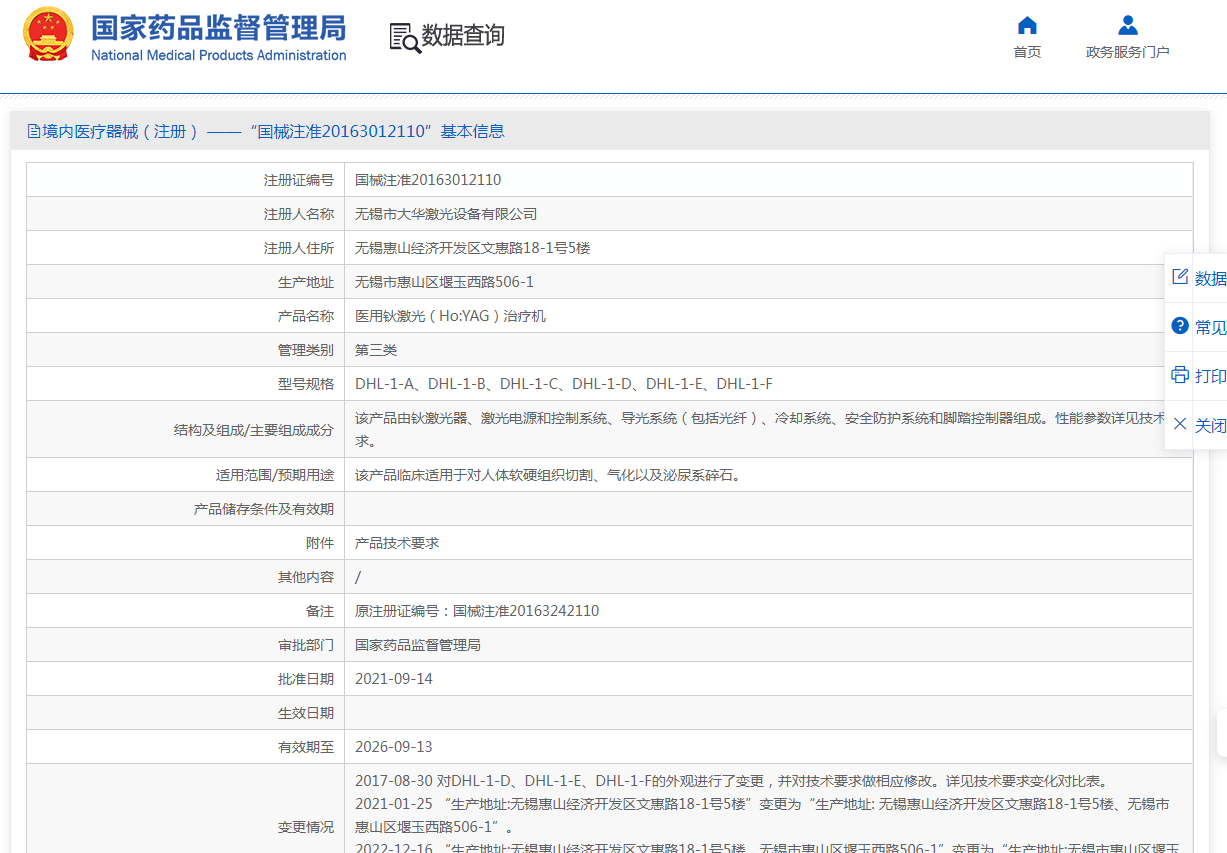Screen dimensions: 1227x853
Task: Click attachment value 产品技术要求
Action: 397,543
